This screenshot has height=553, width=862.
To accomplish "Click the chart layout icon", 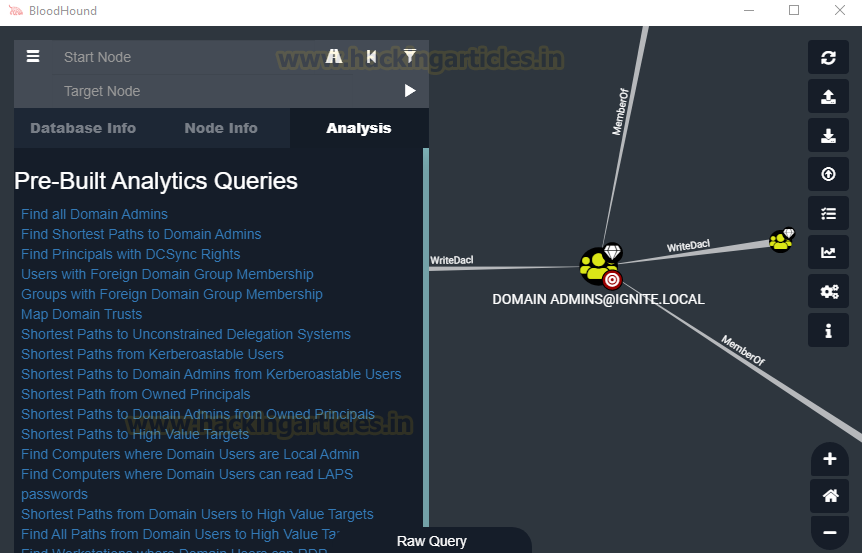I will tap(828, 252).
